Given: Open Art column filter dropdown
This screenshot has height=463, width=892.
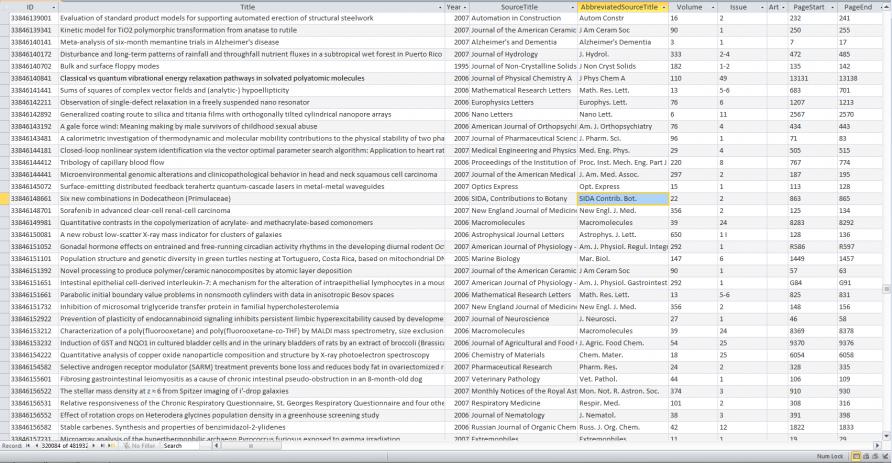Looking at the screenshot, I should (x=783, y=7).
